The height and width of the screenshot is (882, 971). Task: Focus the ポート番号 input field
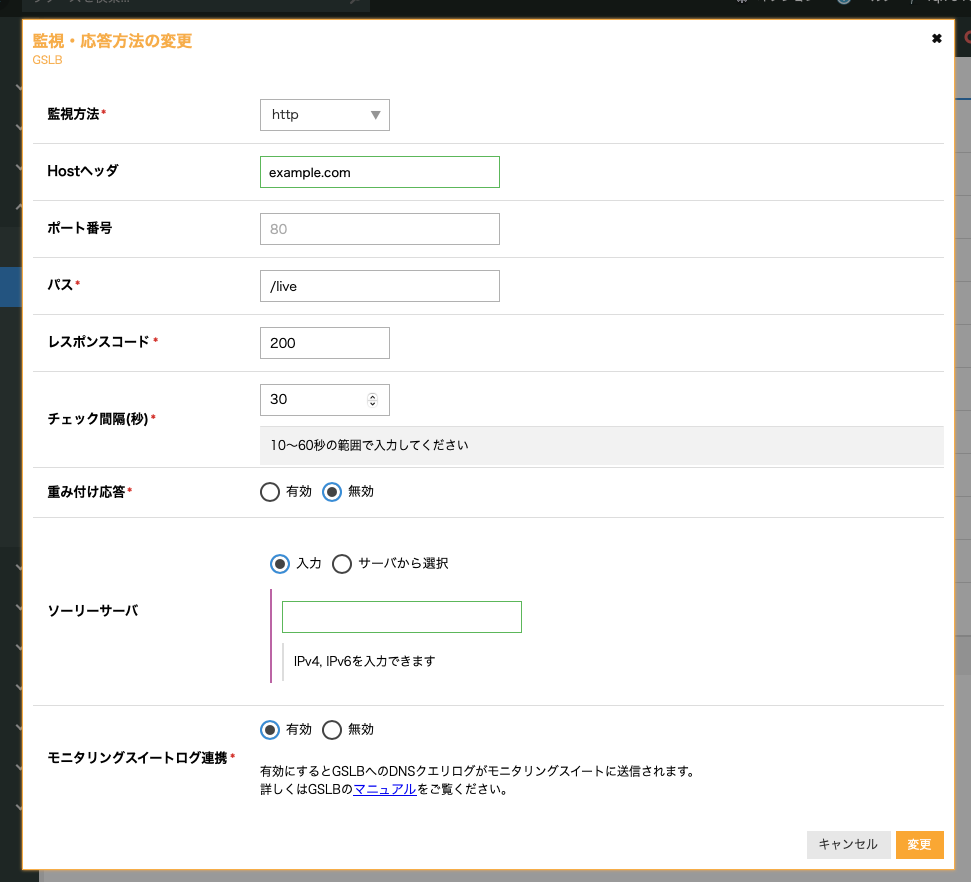[379, 229]
